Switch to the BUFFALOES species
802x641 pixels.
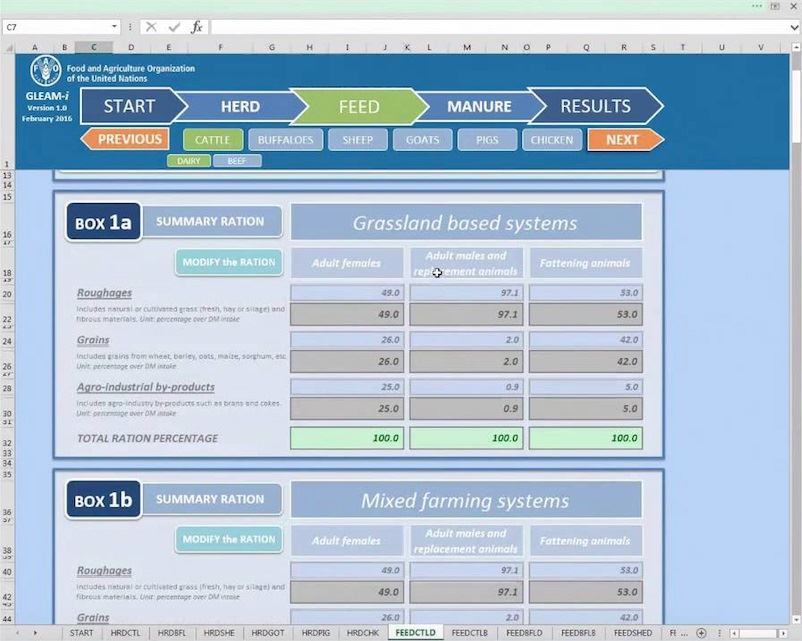coord(285,140)
